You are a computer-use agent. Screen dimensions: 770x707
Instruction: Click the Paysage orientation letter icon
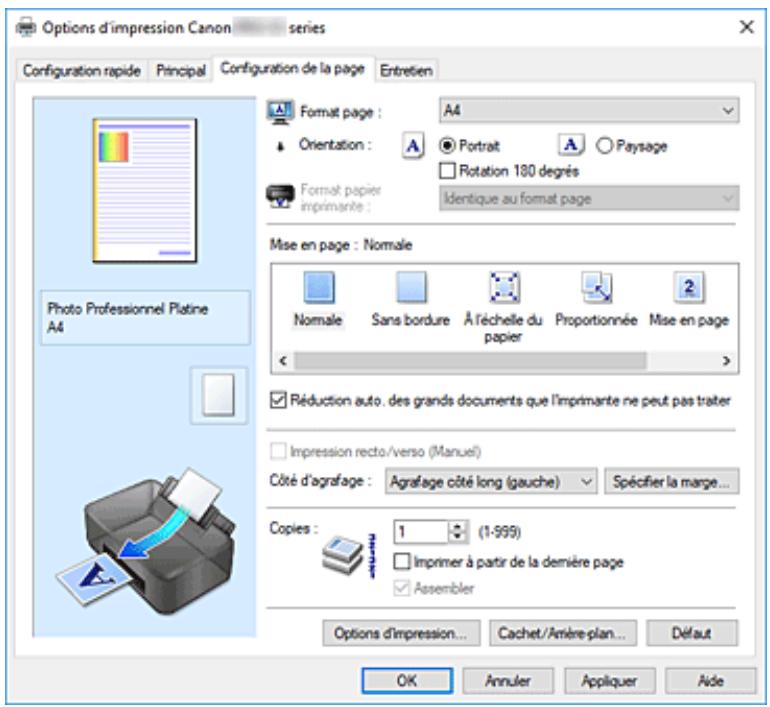click(x=571, y=145)
